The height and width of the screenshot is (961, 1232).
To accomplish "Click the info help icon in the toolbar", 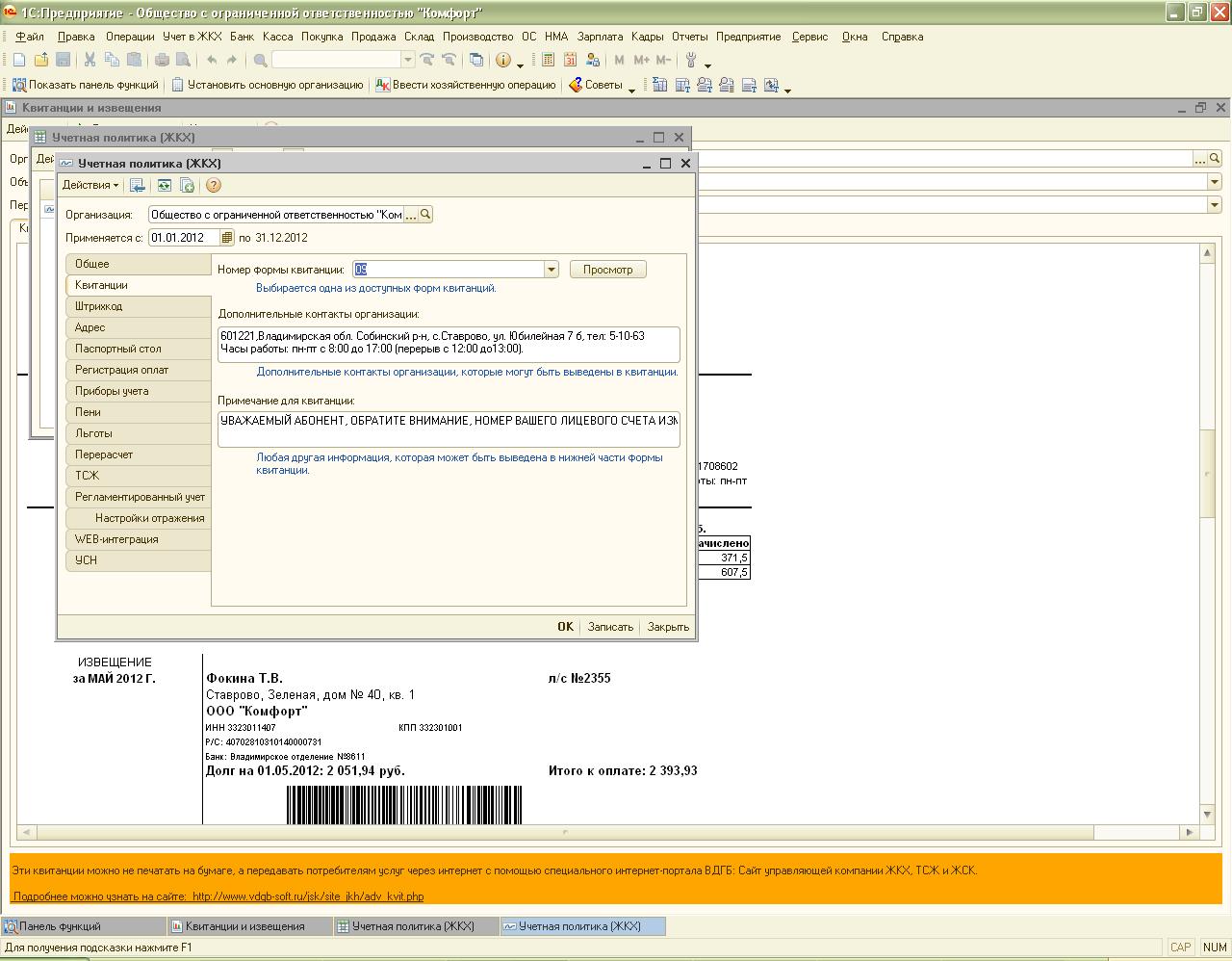I will (x=503, y=60).
